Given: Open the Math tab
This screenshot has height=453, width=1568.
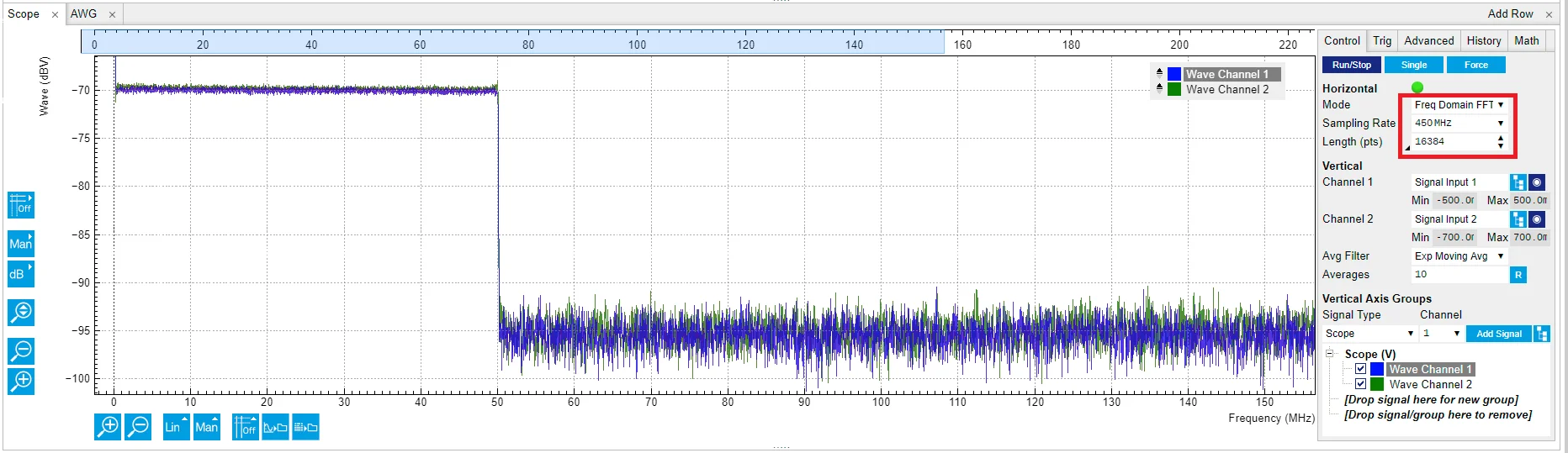Looking at the screenshot, I should click(1527, 40).
